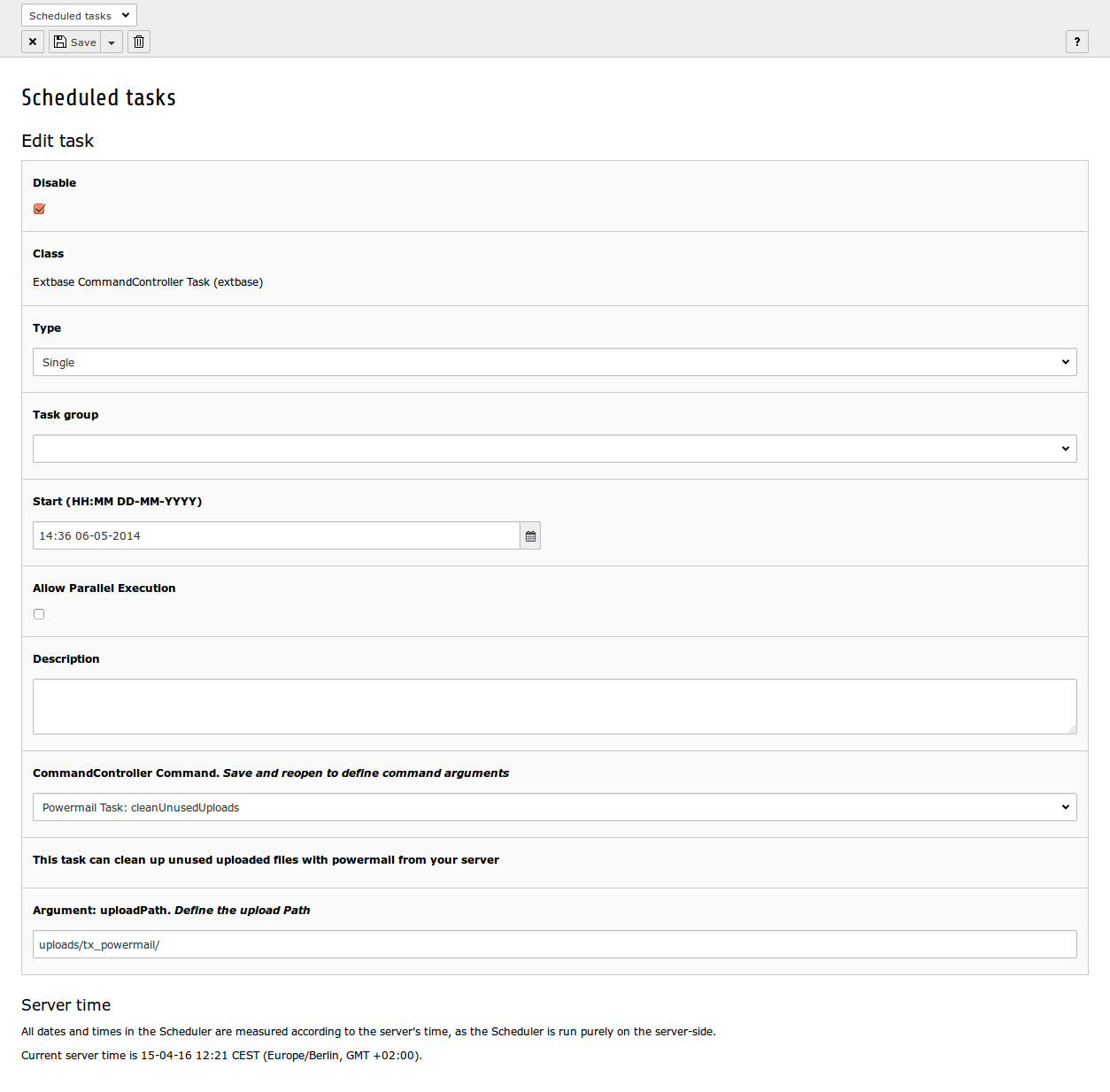Click the close (X) icon in toolbar
This screenshot has width=1110, height=1092.
pos(33,42)
